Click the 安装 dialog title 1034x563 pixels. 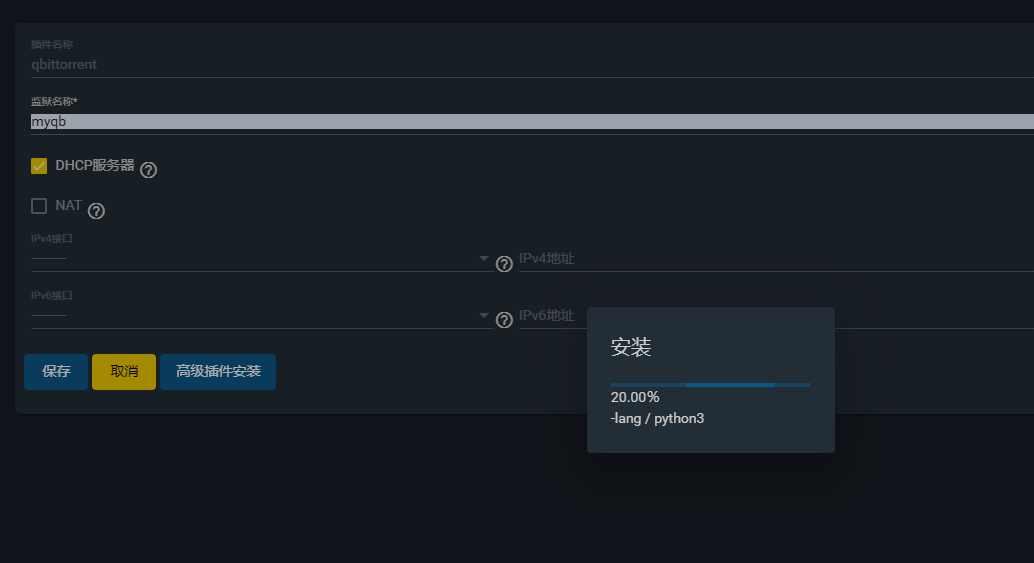point(631,347)
